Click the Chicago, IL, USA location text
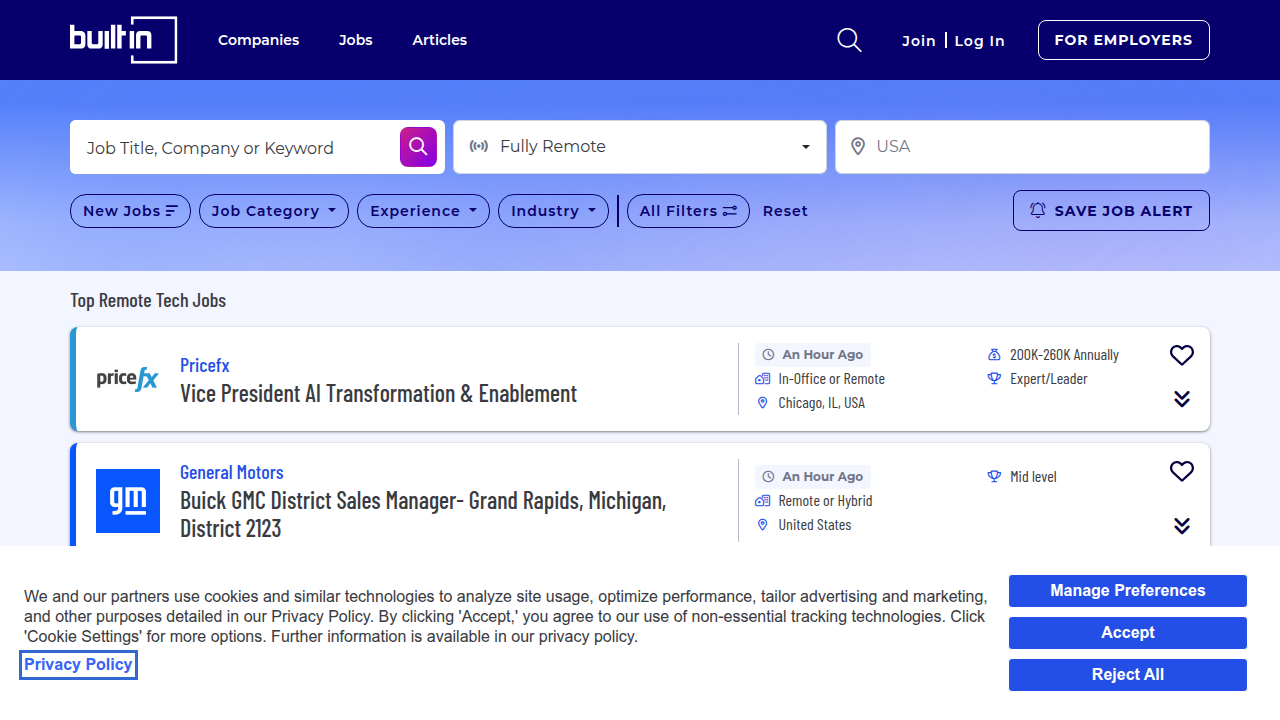 (822, 403)
